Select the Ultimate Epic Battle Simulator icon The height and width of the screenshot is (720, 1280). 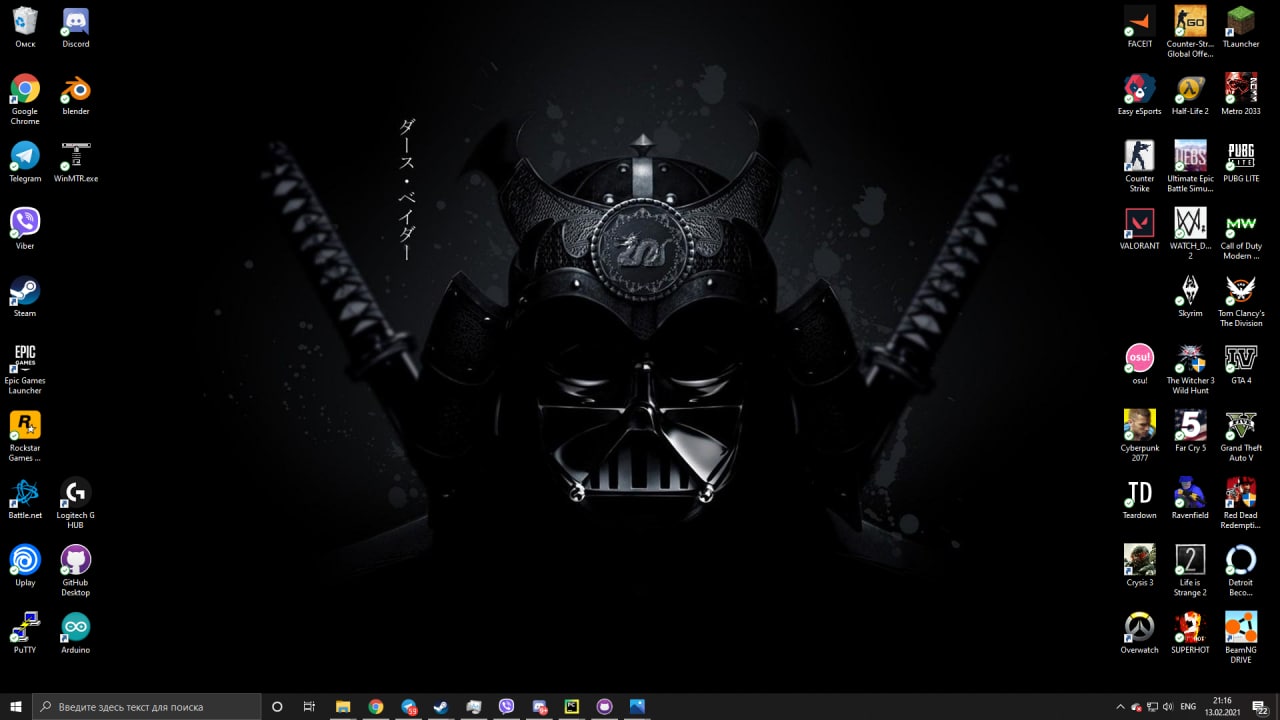[x=1190, y=166]
